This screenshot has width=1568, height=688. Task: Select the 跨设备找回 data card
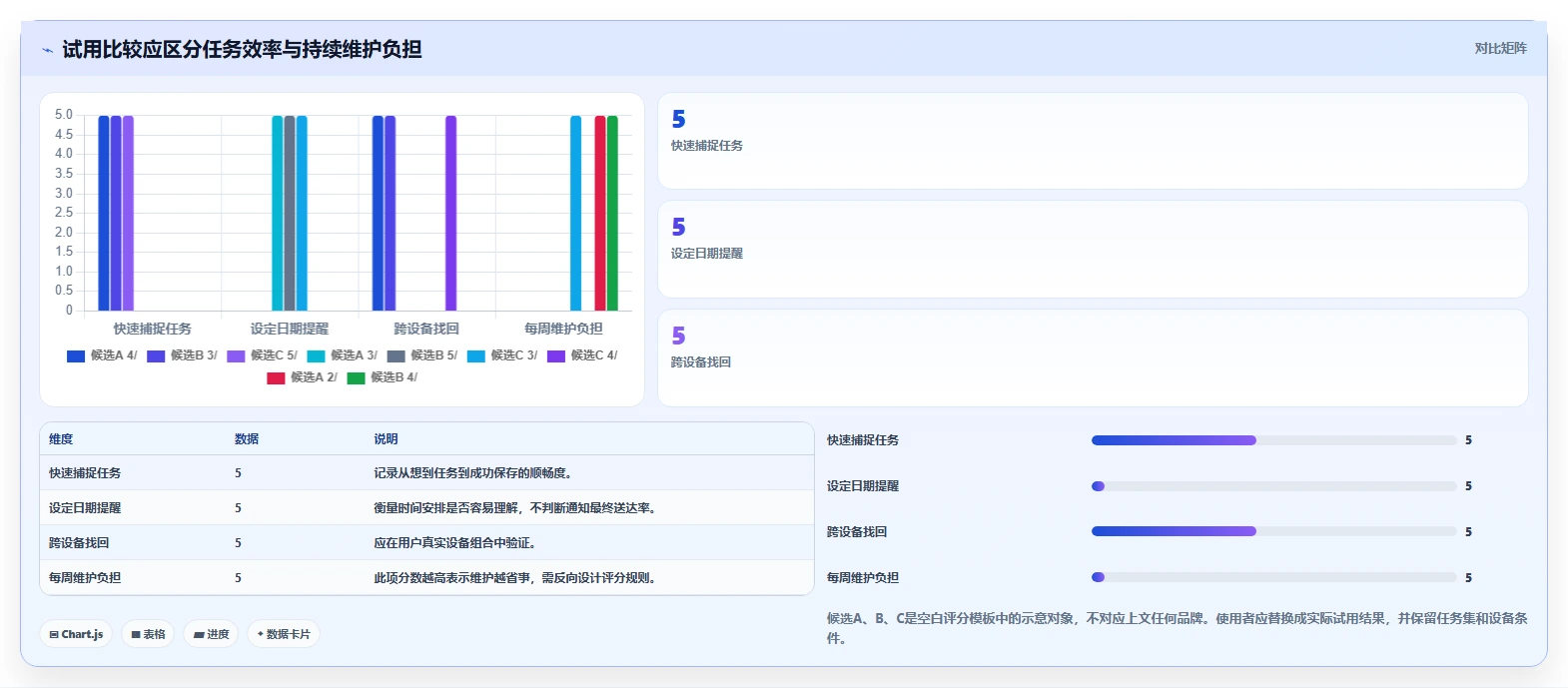pos(1093,357)
